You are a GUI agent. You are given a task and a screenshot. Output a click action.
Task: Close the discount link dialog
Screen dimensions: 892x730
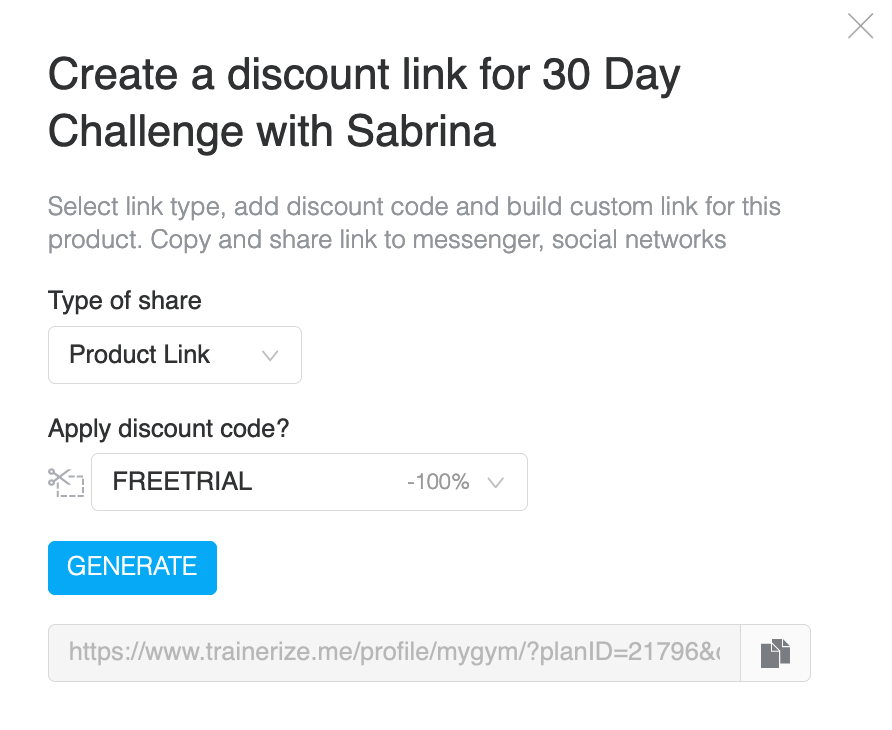(860, 27)
